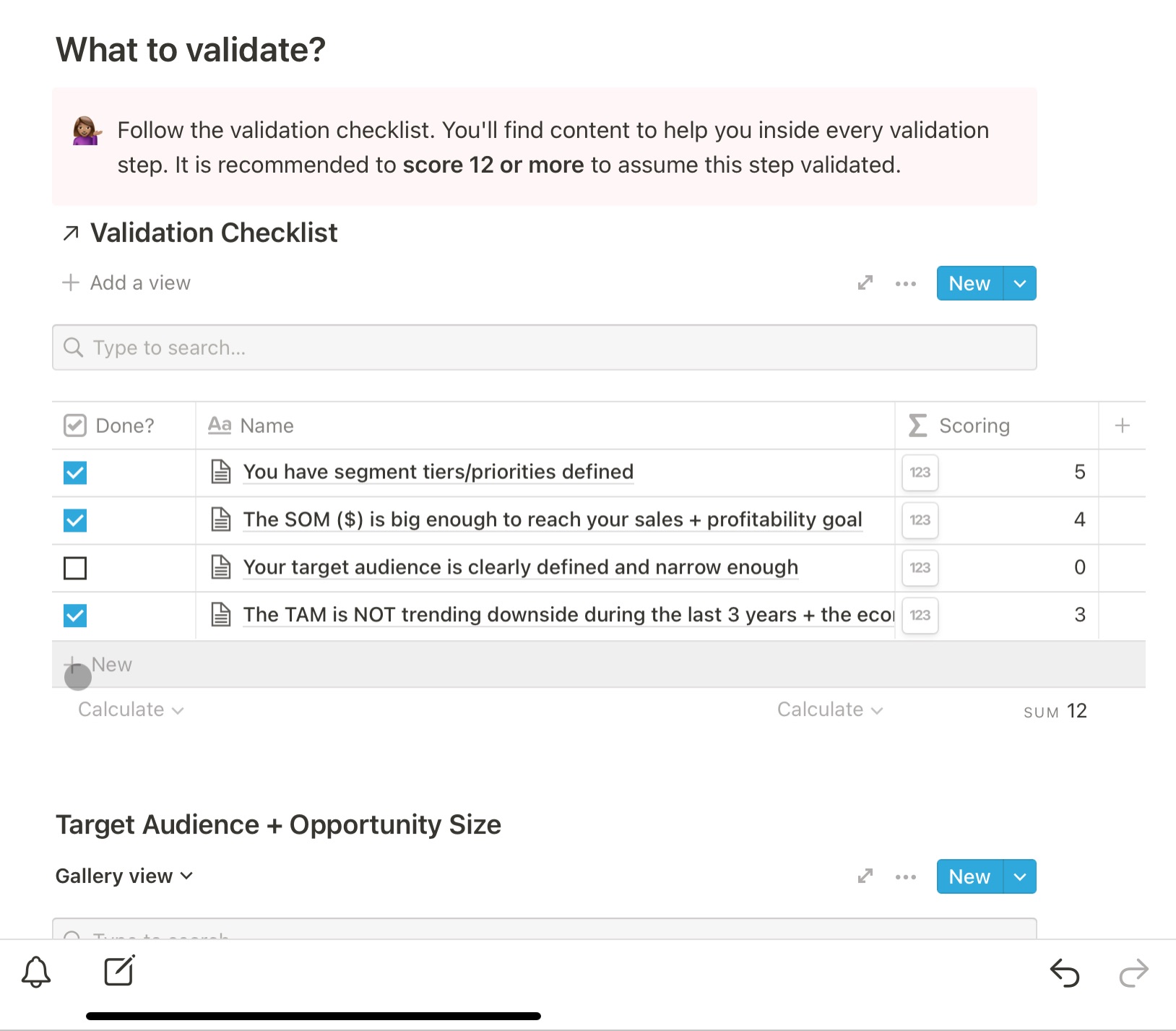Image resolution: width=1176 pixels, height=1031 pixels.
Task: Tap the compose new page icon
Action: (x=119, y=971)
